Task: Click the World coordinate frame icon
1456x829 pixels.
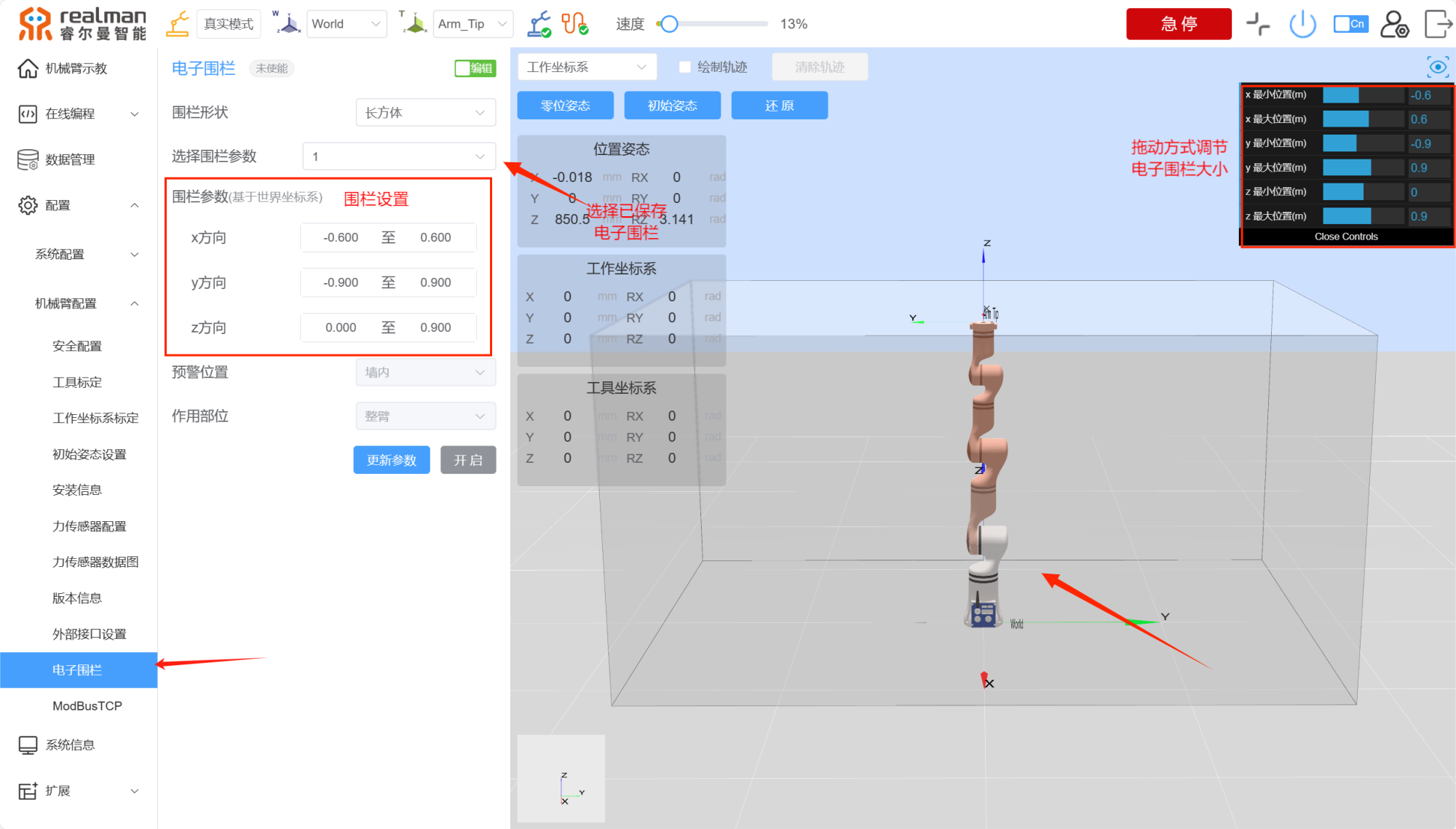Action: pos(287,23)
